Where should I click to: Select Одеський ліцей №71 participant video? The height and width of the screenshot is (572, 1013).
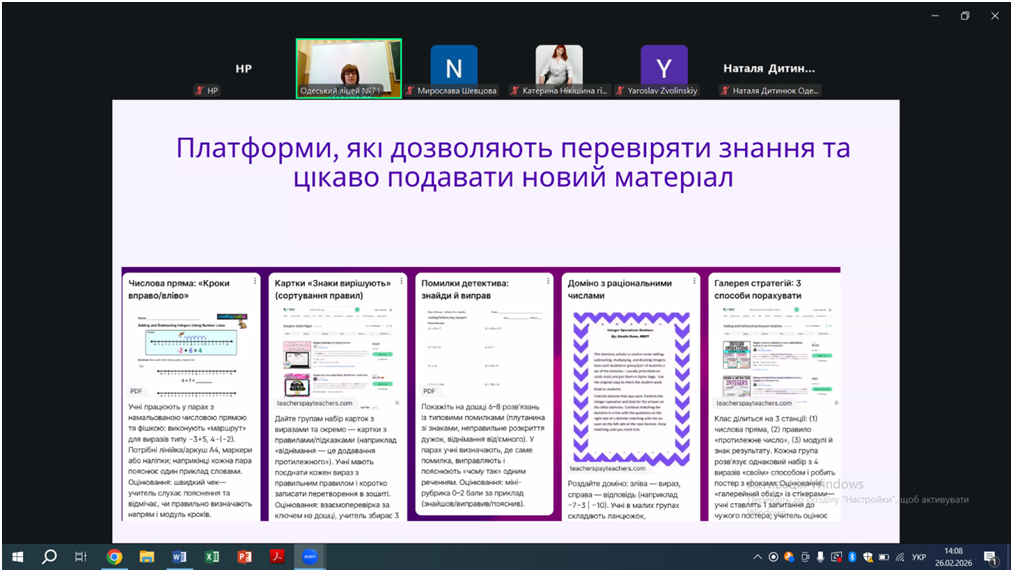coord(348,68)
